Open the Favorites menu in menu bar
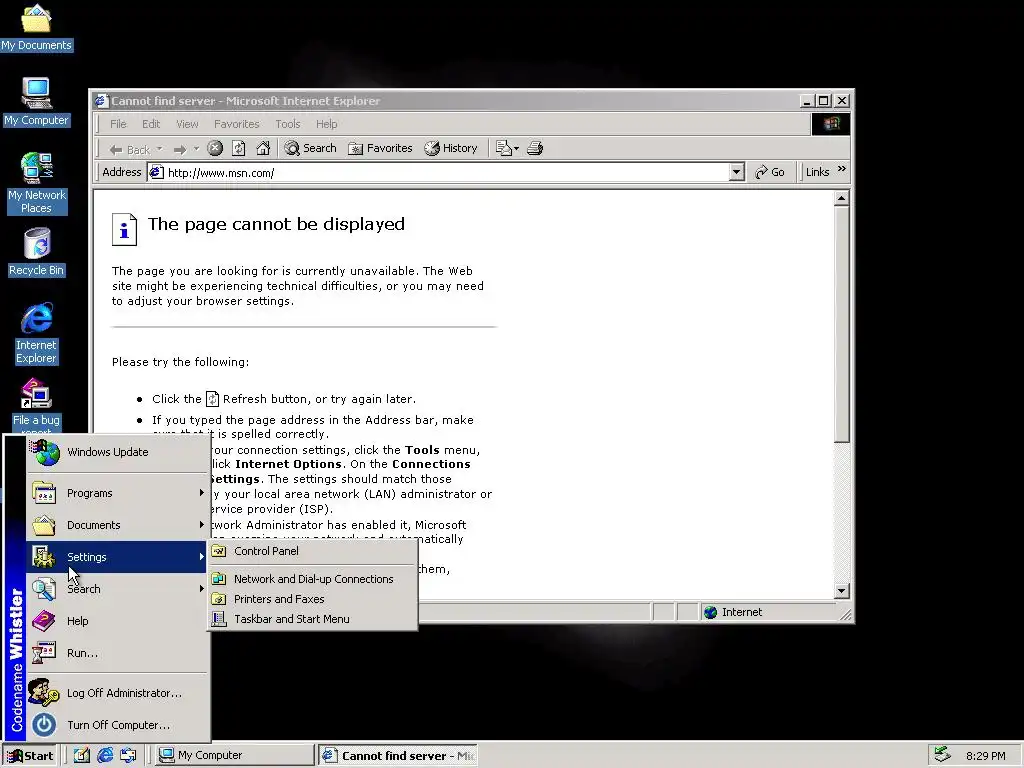1024x768 pixels. [236, 124]
